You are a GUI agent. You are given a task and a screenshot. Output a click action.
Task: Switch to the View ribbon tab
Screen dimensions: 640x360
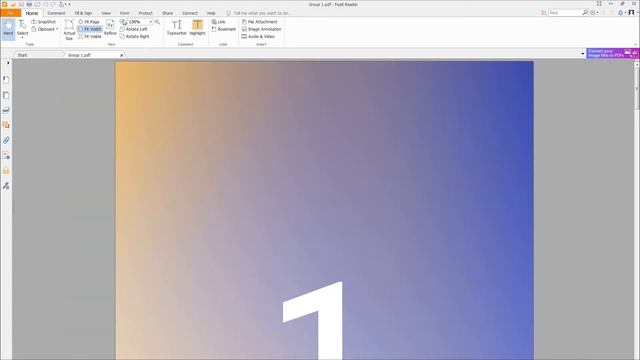tap(106, 13)
